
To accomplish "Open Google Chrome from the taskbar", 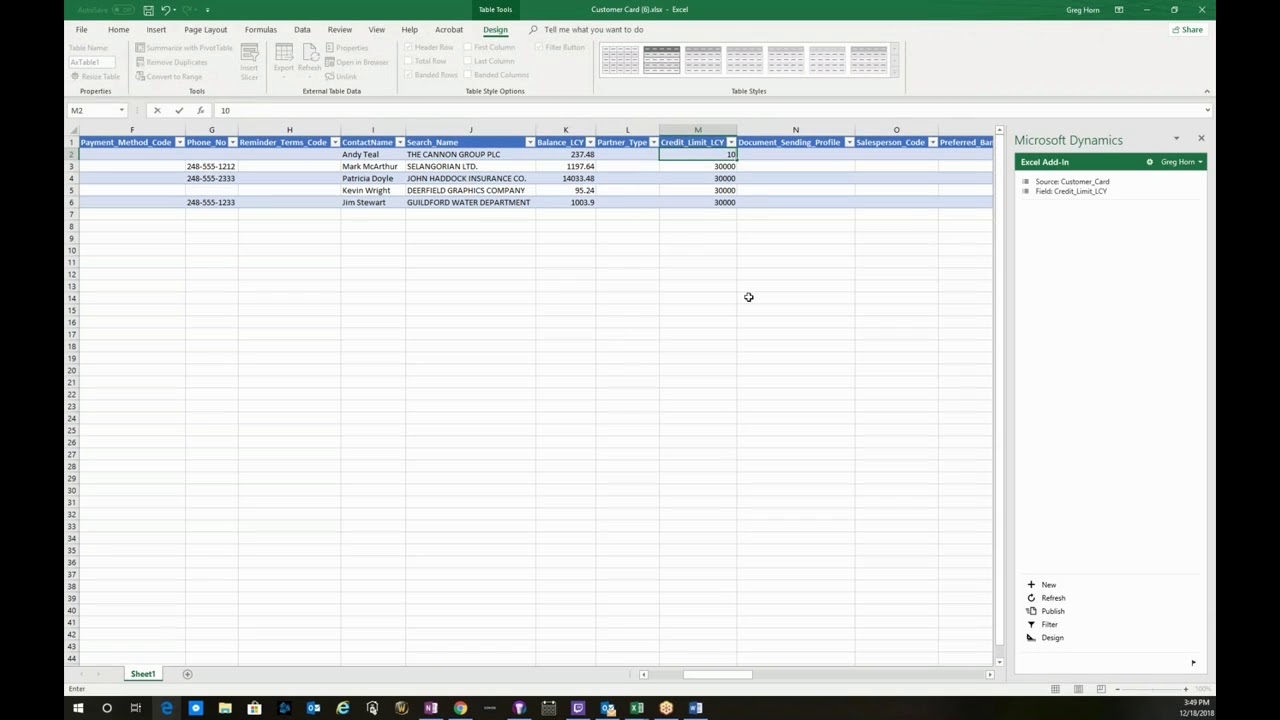I will [x=460, y=708].
